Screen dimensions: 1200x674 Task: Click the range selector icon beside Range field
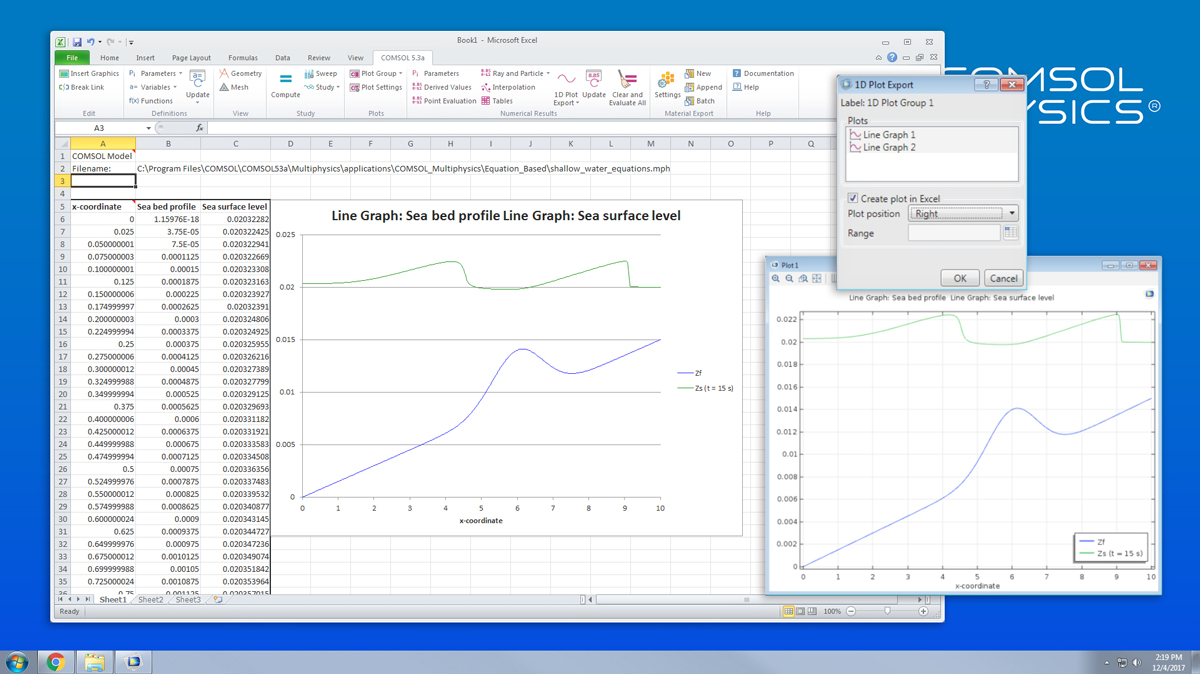click(x=1010, y=233)
